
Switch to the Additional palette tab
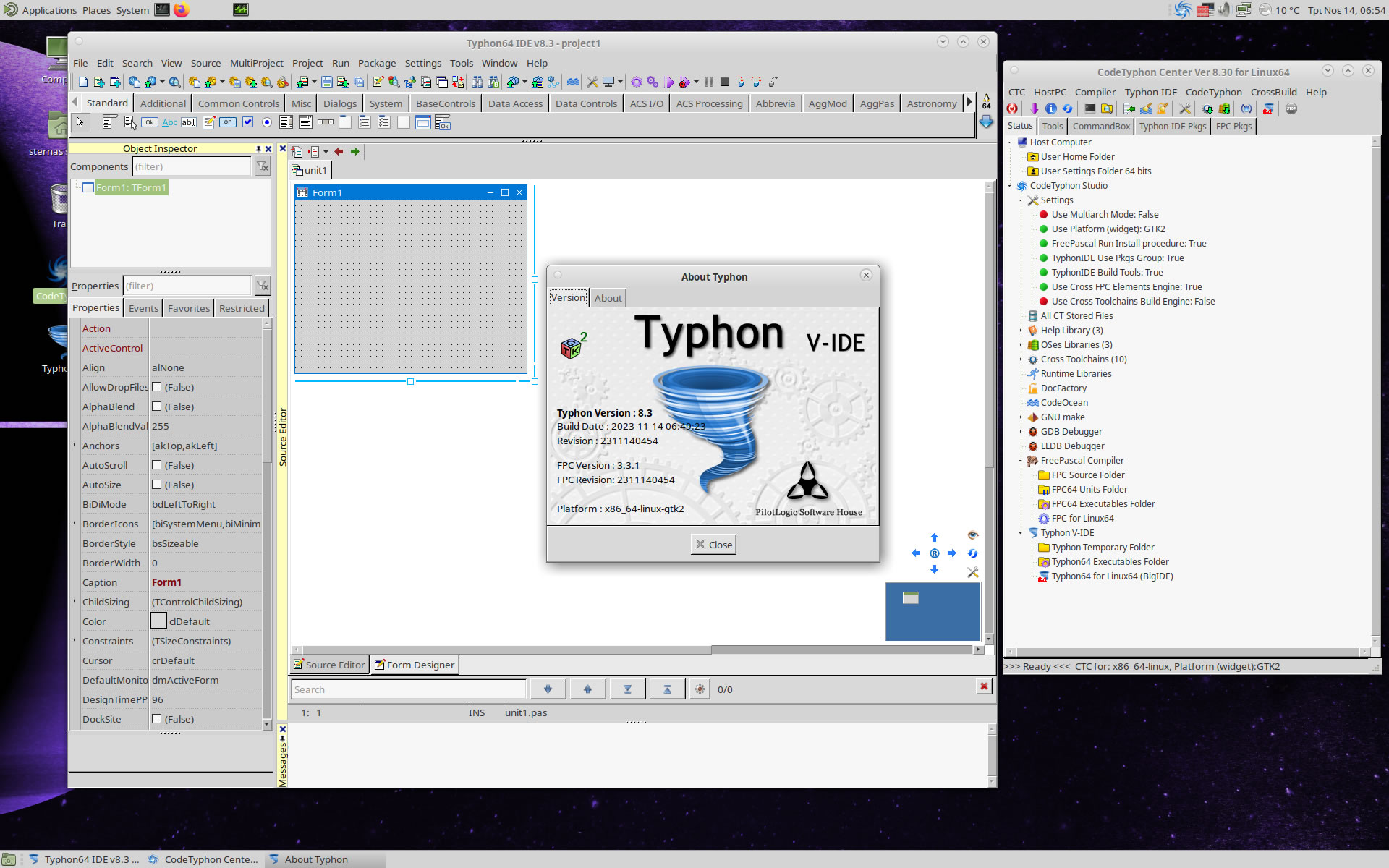163,103
